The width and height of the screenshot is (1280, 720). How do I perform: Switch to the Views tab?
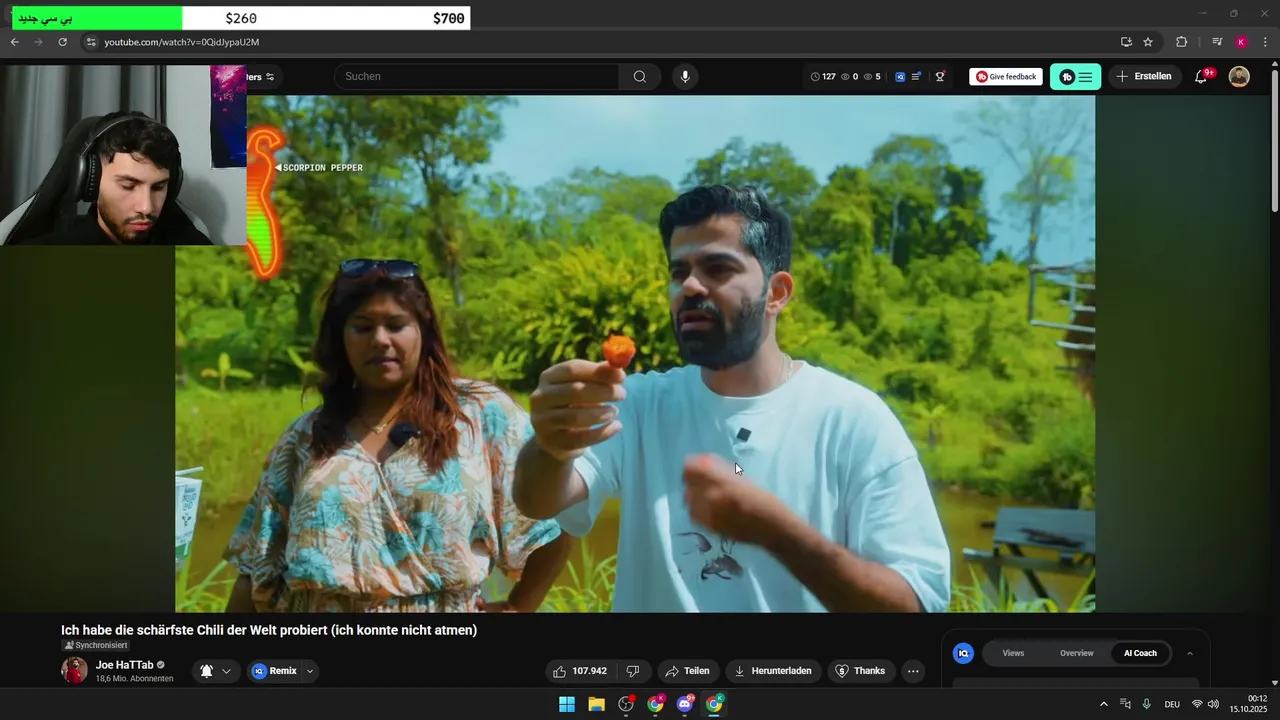tap(1013, 653)
